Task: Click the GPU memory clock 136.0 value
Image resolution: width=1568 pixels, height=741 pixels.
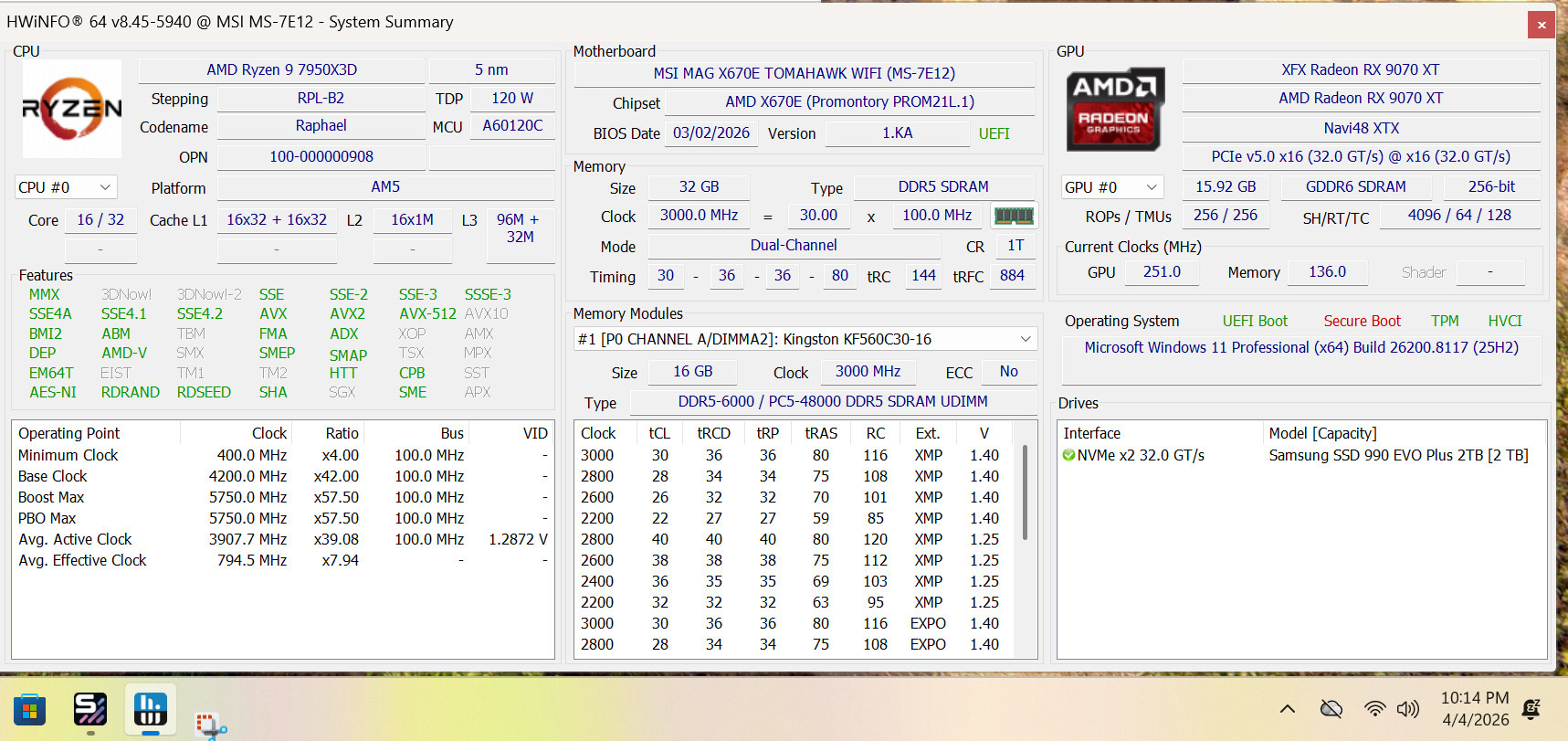Action: pyautogui.click(x=1328, y=272)
